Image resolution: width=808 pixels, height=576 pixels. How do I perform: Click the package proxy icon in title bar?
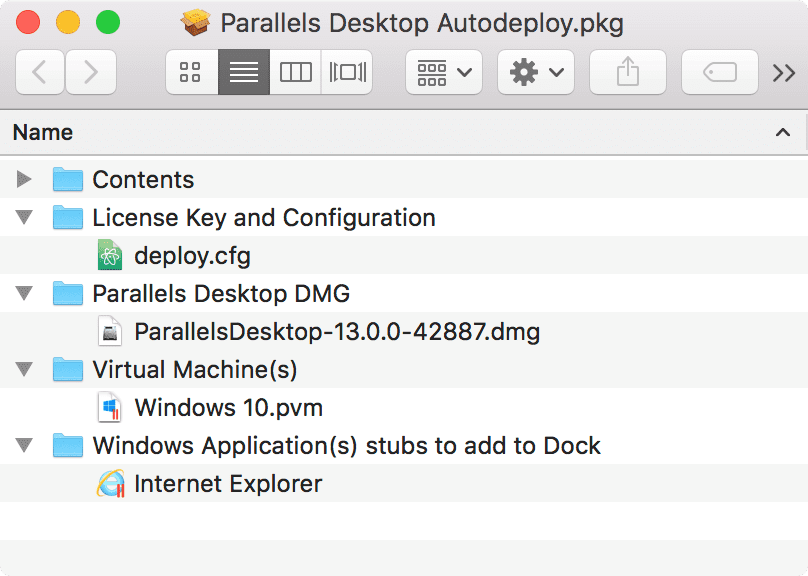pos(195,23)
